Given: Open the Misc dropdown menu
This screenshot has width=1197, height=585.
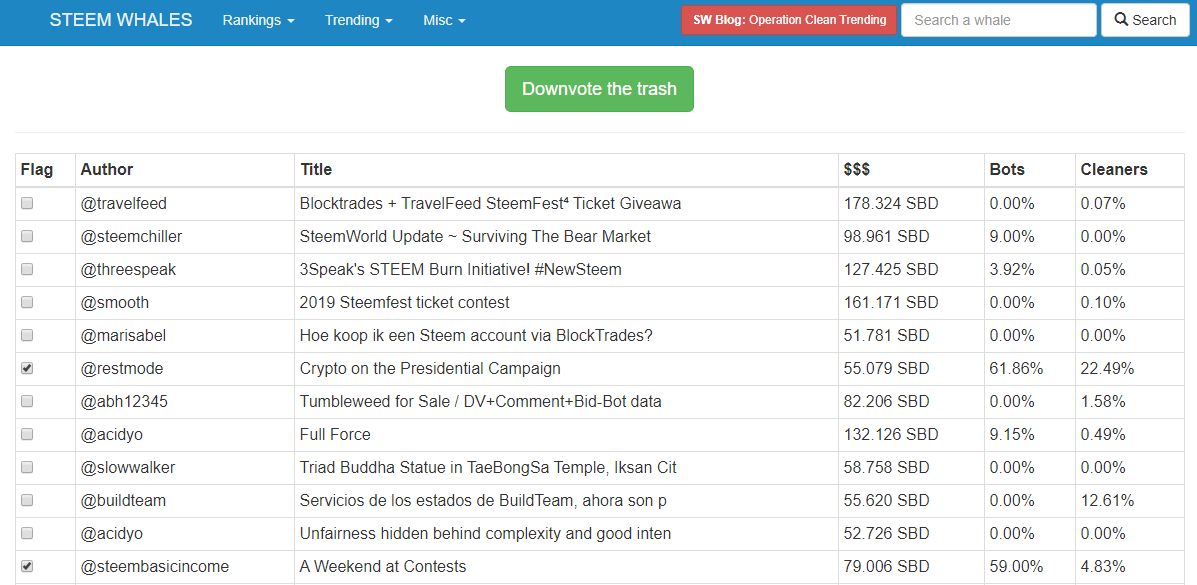Looking at the screenshot, I should (x=444, y=21).
